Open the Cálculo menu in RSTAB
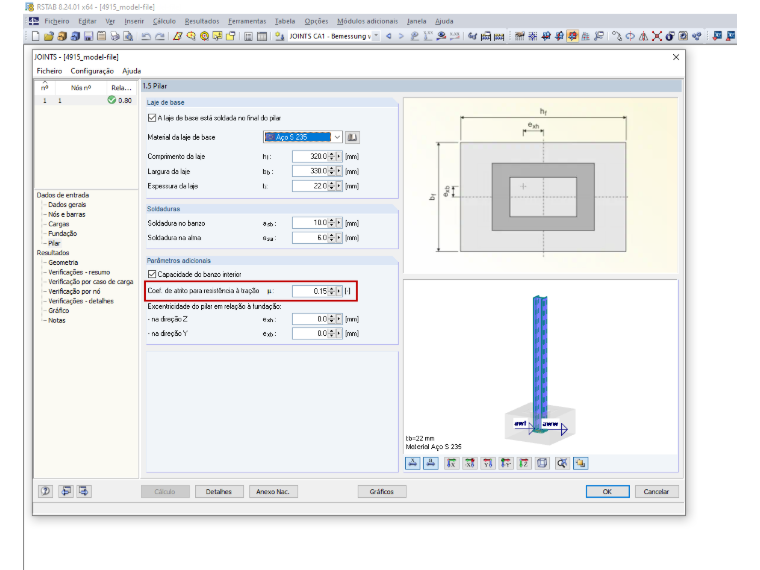 click(164, 21)
